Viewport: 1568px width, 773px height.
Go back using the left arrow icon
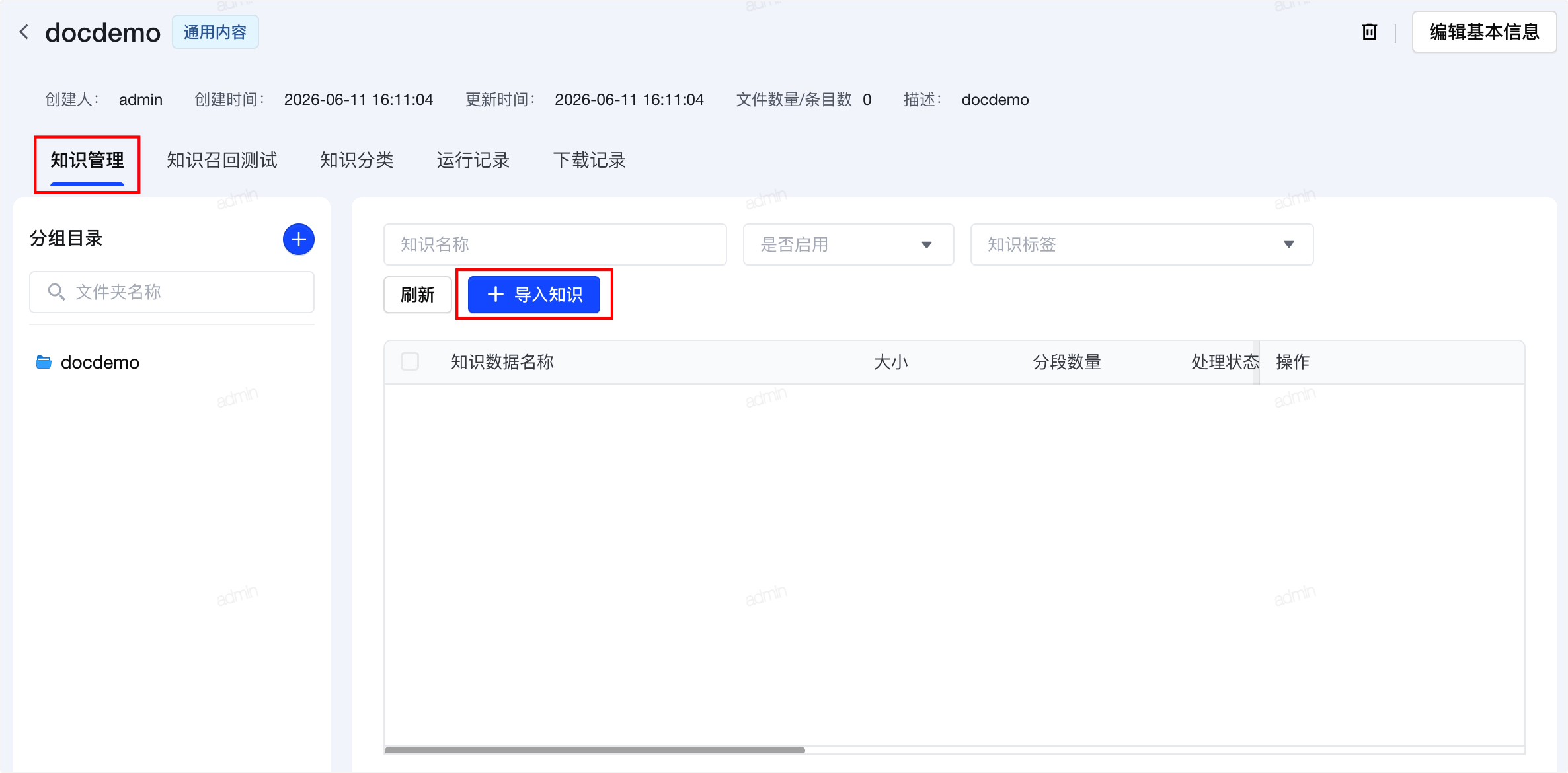24,32
